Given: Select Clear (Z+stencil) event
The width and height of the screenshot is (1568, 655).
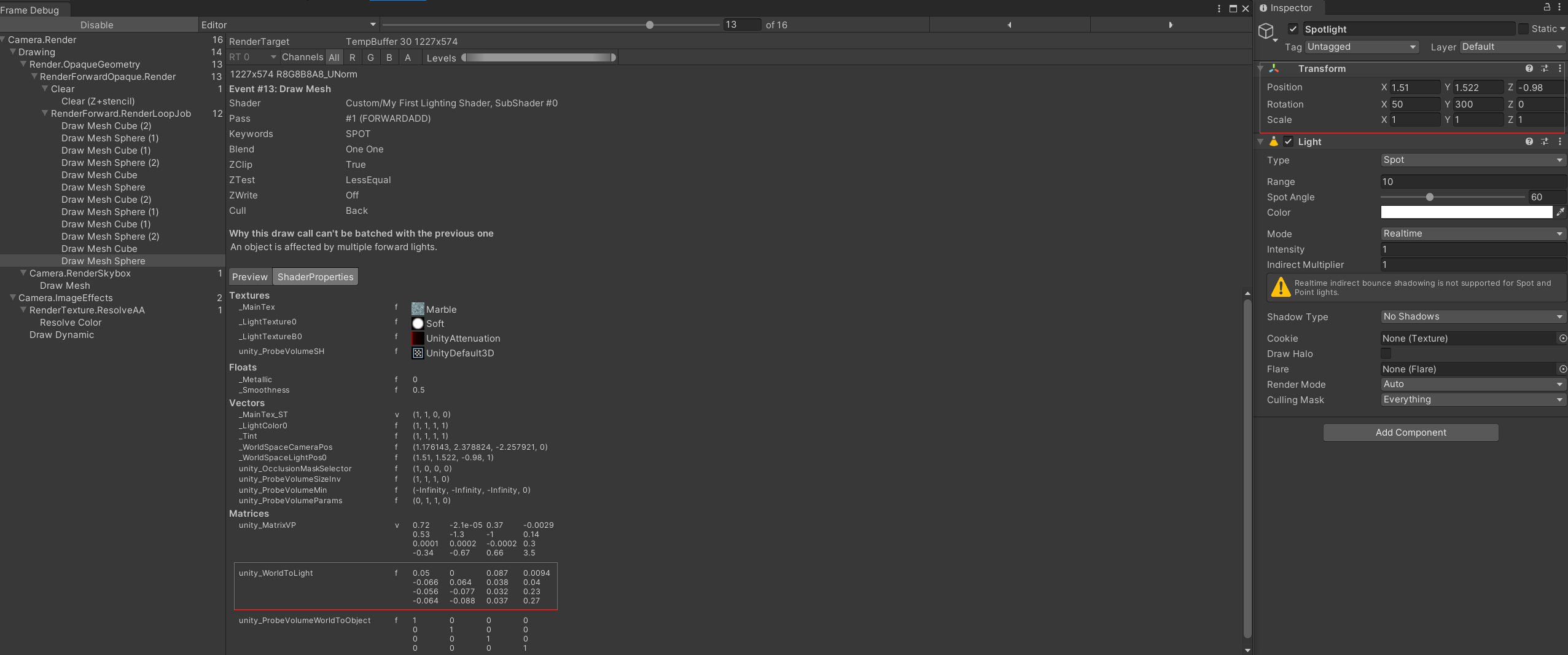Looking at the screenshot, I should (x=98, y=101).
